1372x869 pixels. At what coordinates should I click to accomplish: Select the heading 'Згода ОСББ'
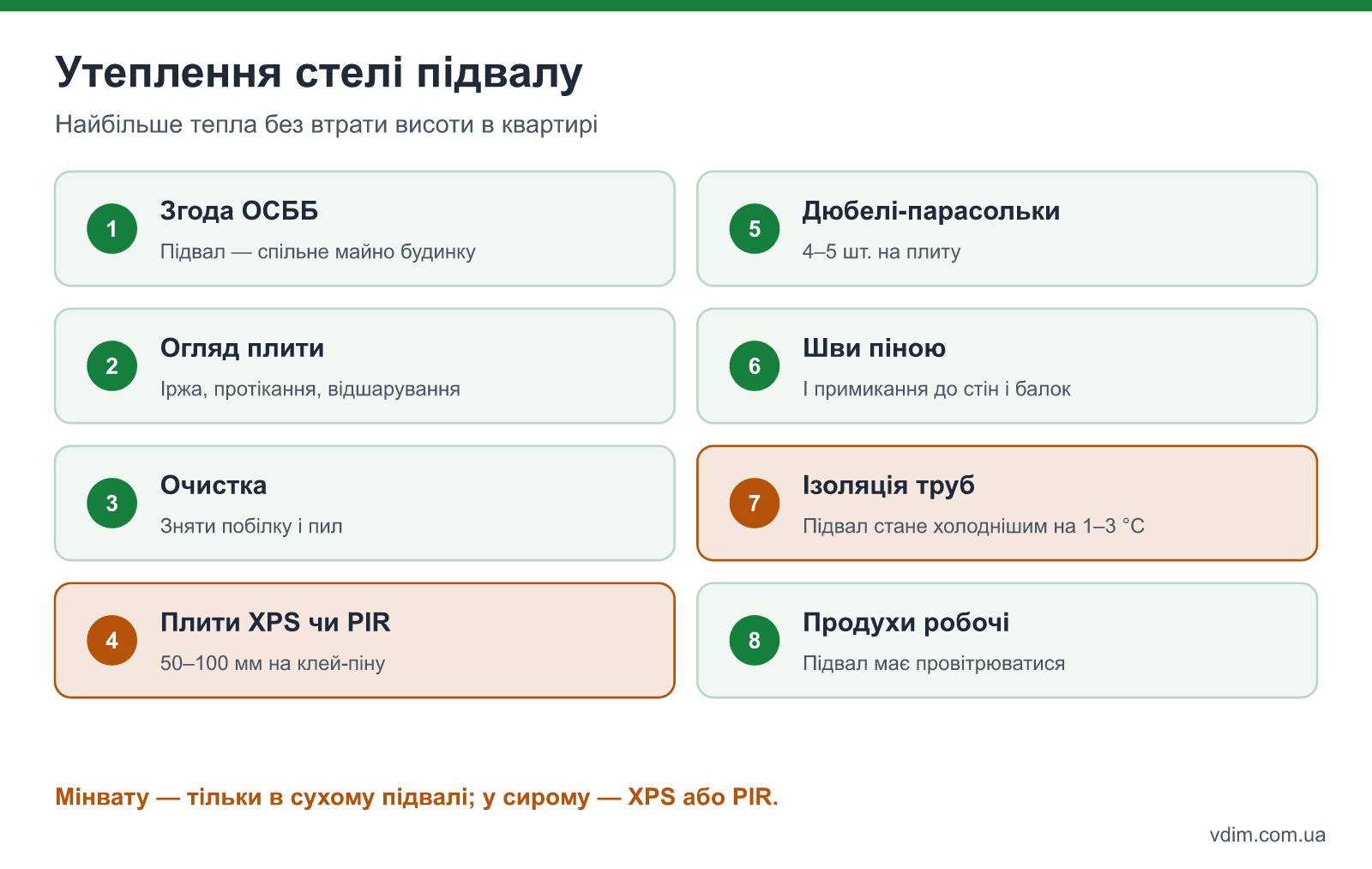pyautogui.click(x=239, y=211)
